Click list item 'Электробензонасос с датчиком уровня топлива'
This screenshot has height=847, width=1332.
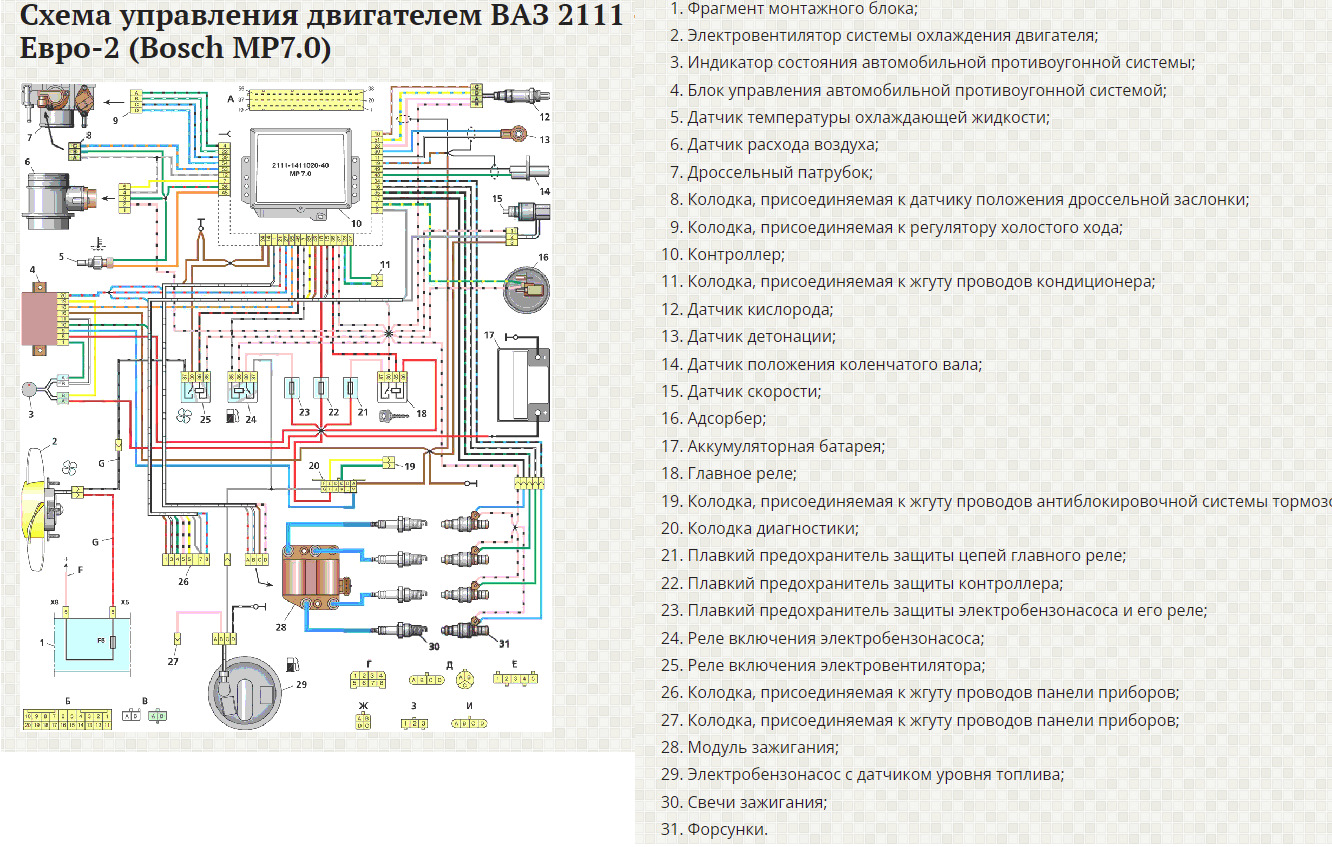tap(876, 774)
